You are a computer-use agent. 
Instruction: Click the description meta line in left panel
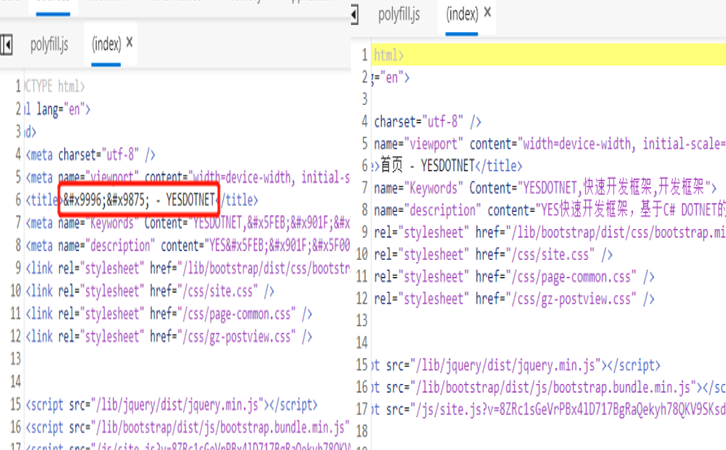pos(188,245)
